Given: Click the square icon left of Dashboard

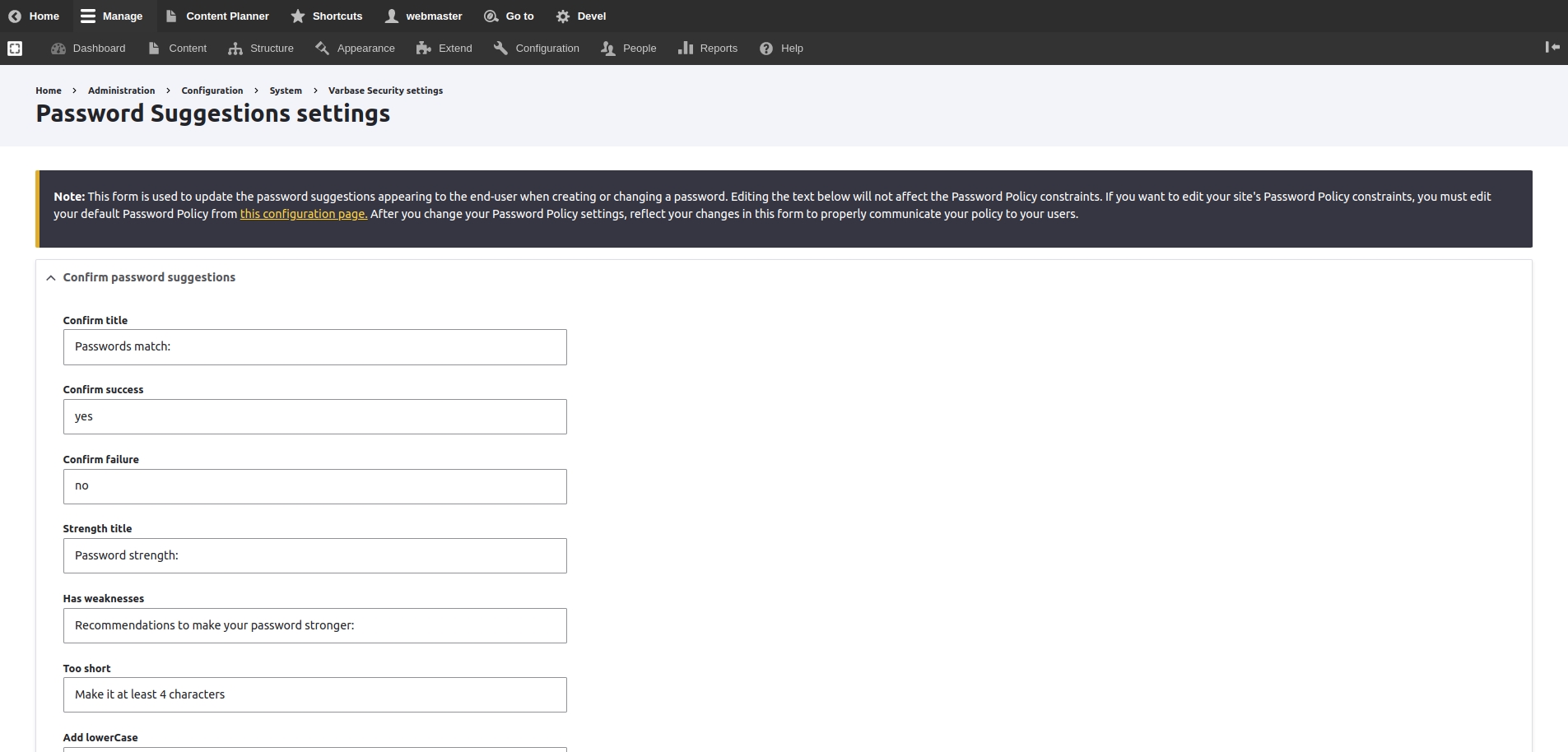Looking at the screenshot, I should [15, 49].
